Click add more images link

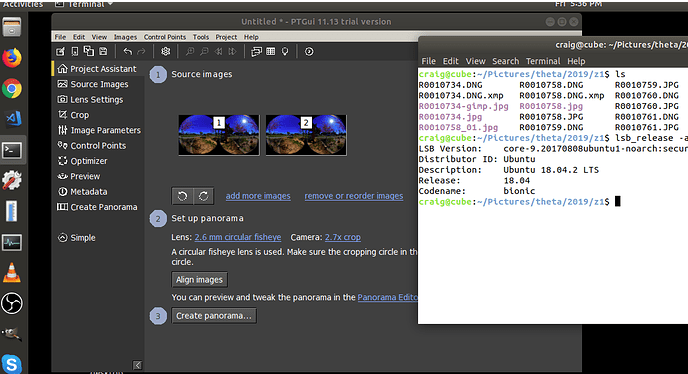tap(258, 196)
